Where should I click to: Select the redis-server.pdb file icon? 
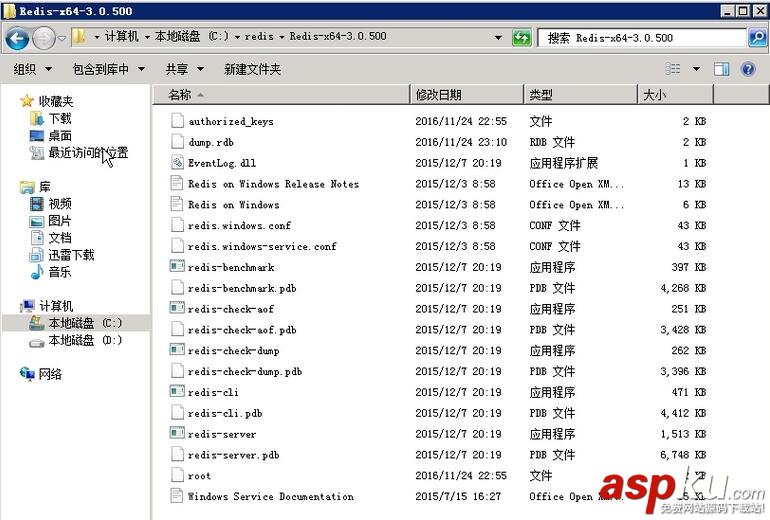[x=177, y=454]
